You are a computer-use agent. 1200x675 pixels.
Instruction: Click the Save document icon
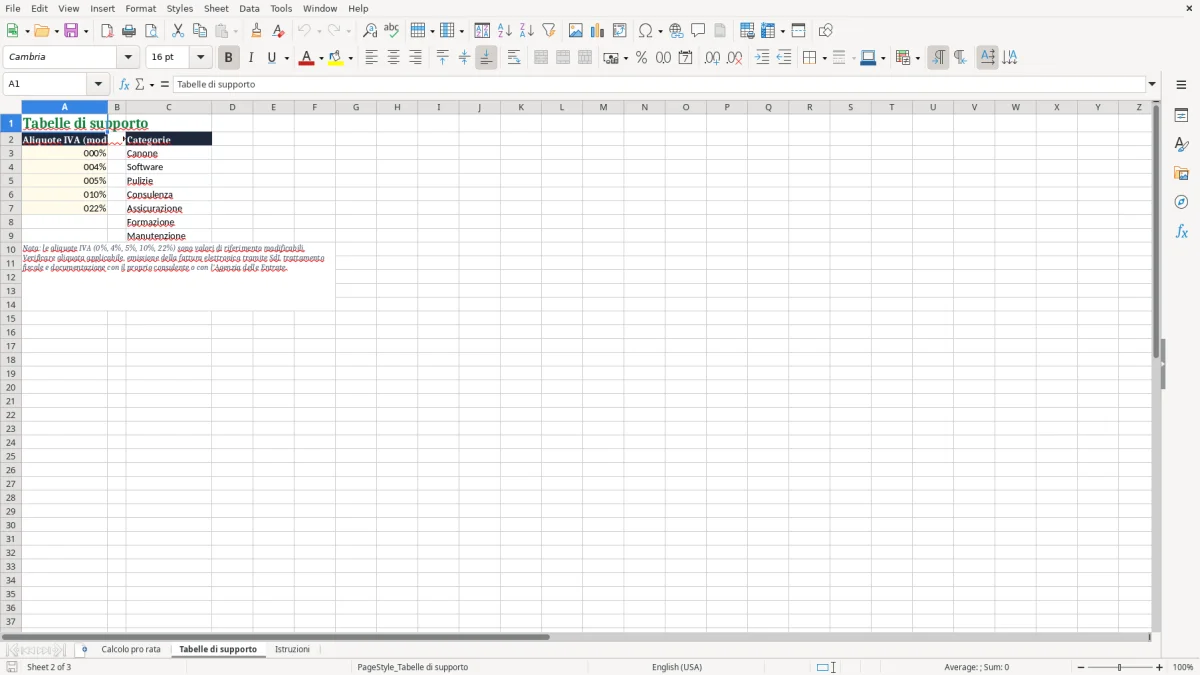click(71, 31)
